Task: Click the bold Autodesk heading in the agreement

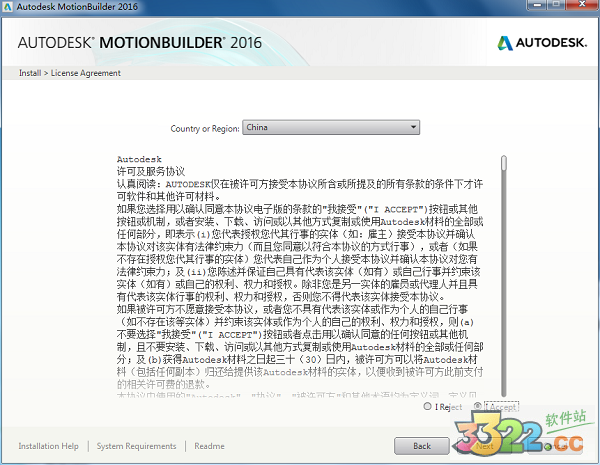Action: (139, 159)
